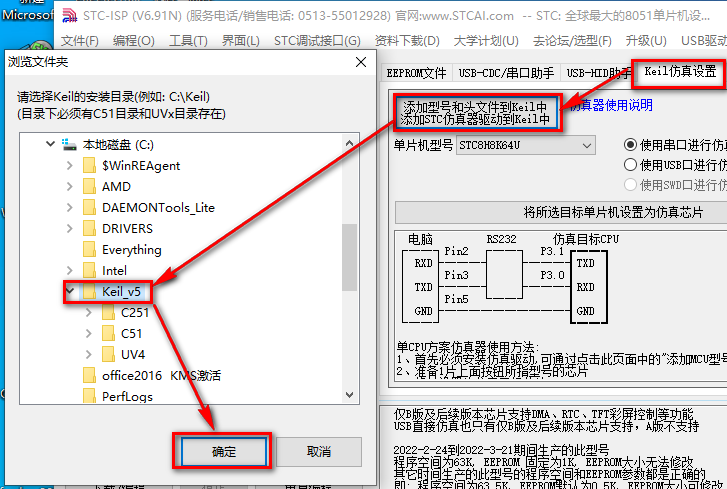This screenshot has height=489, width=727.
Task: Select 使用USB口进行仿真 radio button
Action: [x=630, y=165]
